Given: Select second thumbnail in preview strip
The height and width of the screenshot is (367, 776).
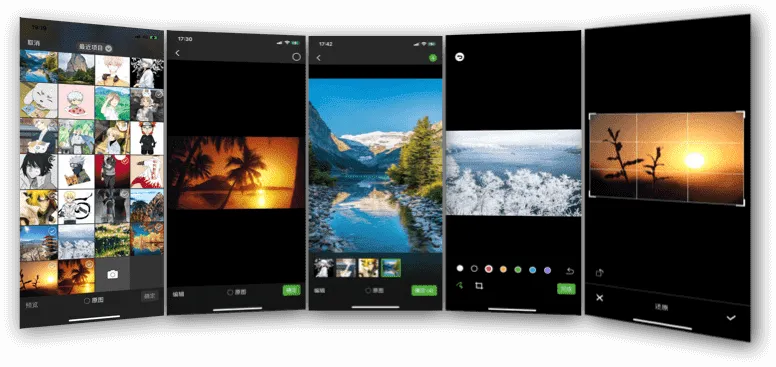Looking at the screenshot, I should coord(346,268).
